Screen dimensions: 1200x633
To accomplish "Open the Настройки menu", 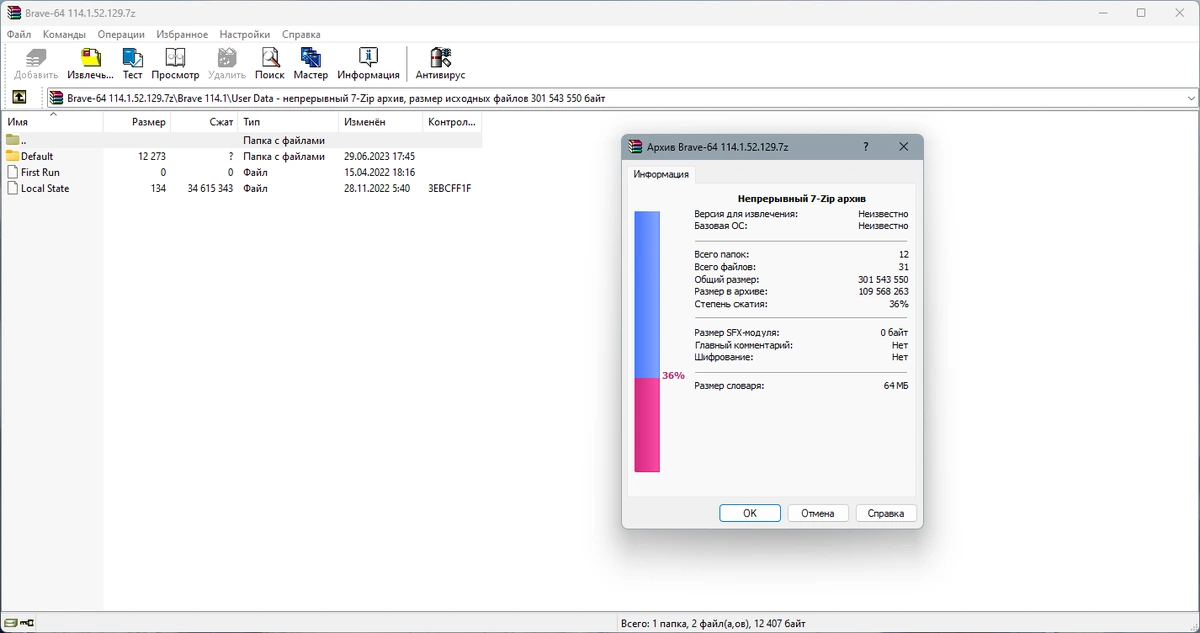I will (x=245, y=34).
